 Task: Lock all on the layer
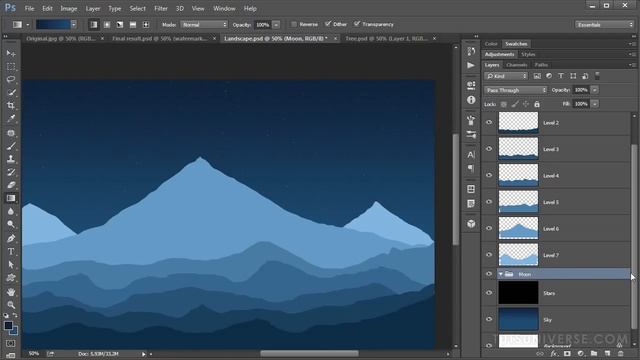coord(537,104)
